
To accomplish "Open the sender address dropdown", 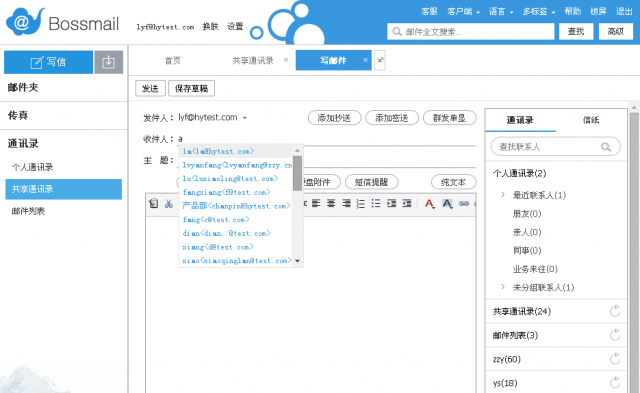I will pos(245,118).
